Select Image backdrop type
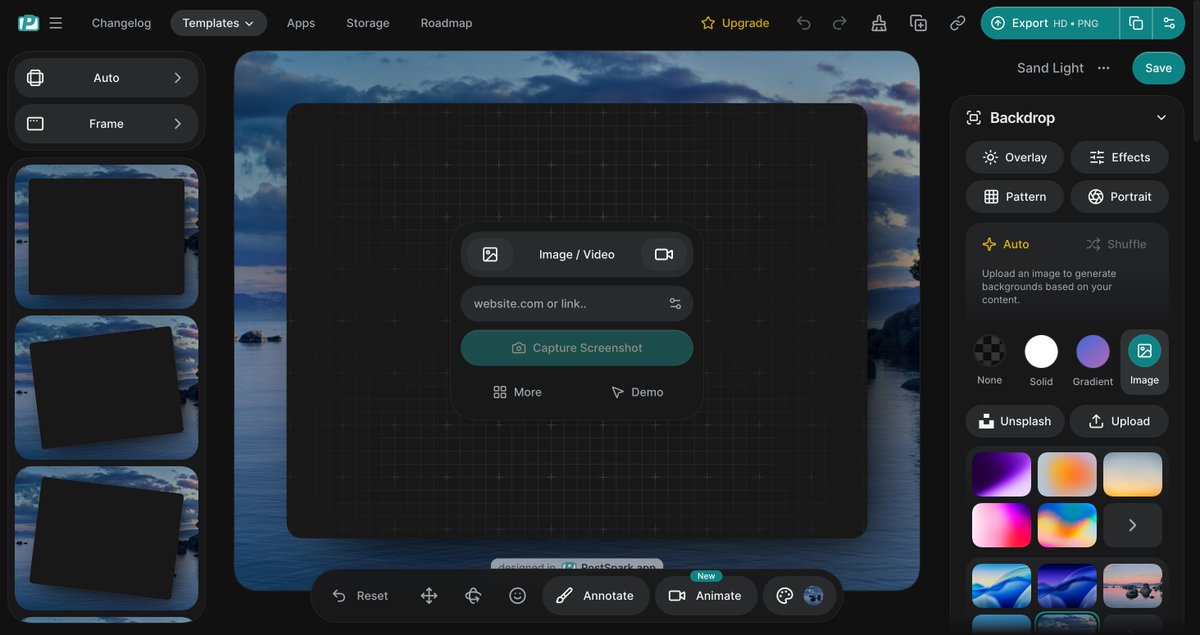Image resolution: width=1200 pixels, height=635 pixels. pyautogui.click(x=1144, y=361)
